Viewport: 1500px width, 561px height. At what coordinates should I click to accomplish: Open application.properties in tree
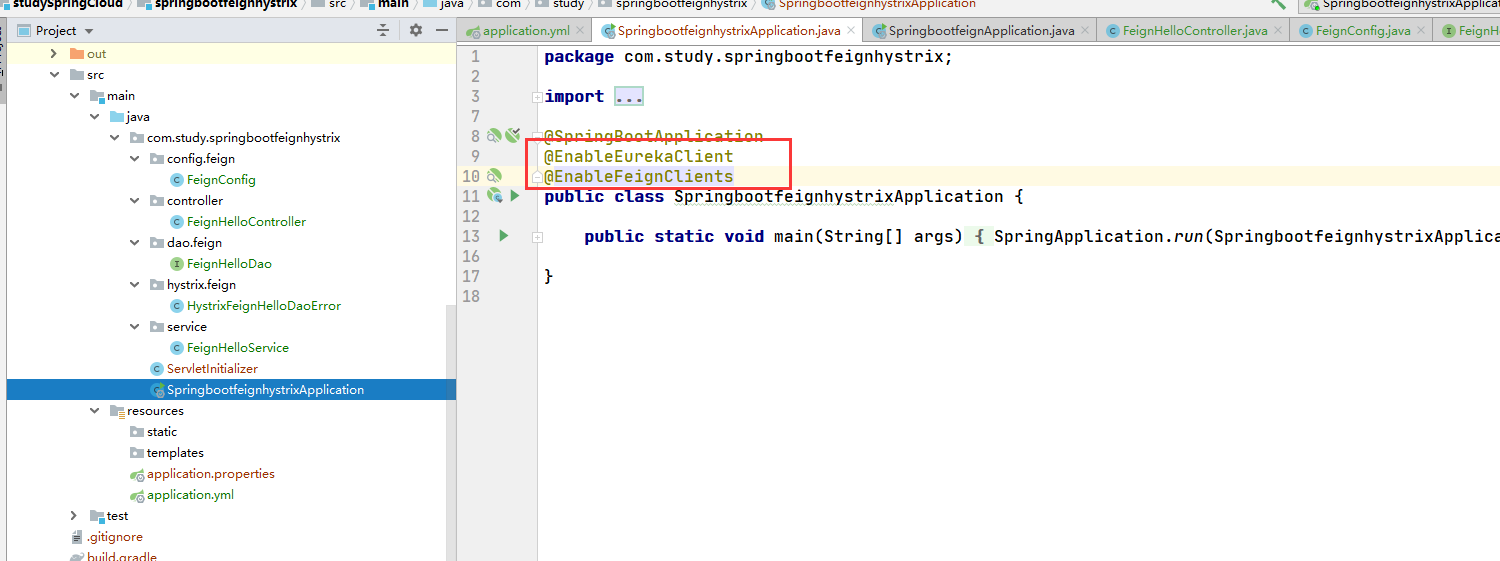[210, 474]
